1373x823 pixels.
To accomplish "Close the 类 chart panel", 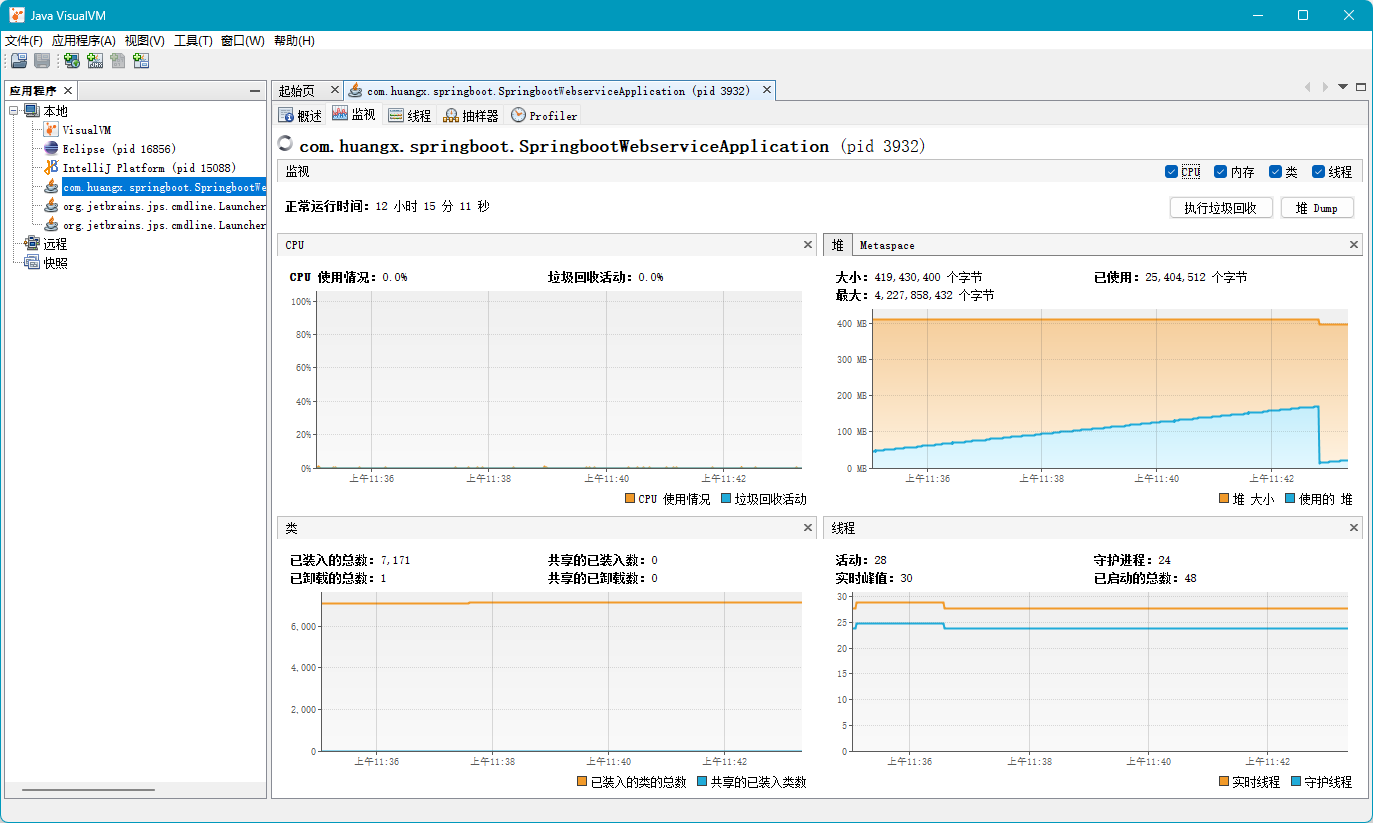I will 808,528.
